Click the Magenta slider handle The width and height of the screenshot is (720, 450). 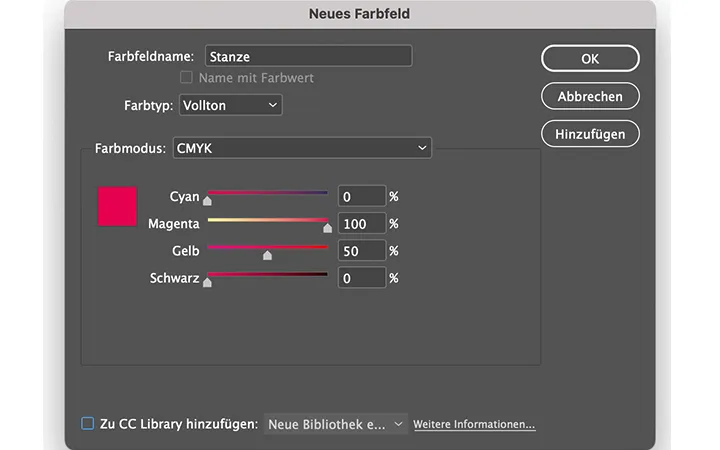coord(327,228)
